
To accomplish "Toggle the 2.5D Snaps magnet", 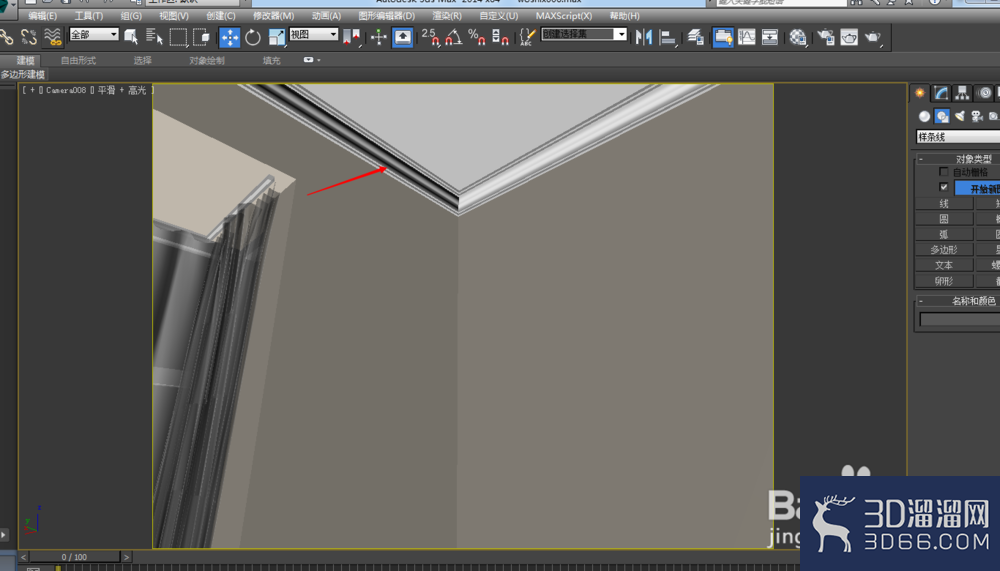I will 430,38.
